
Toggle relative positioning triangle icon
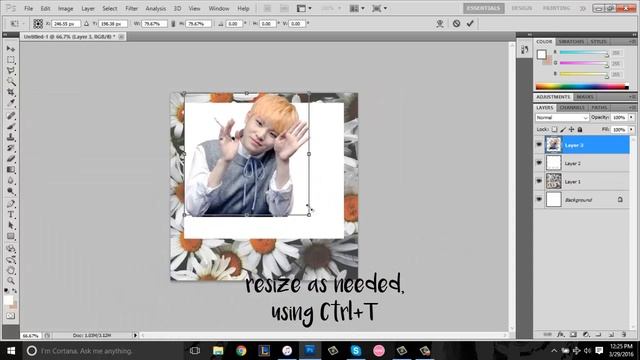(87, 24)
